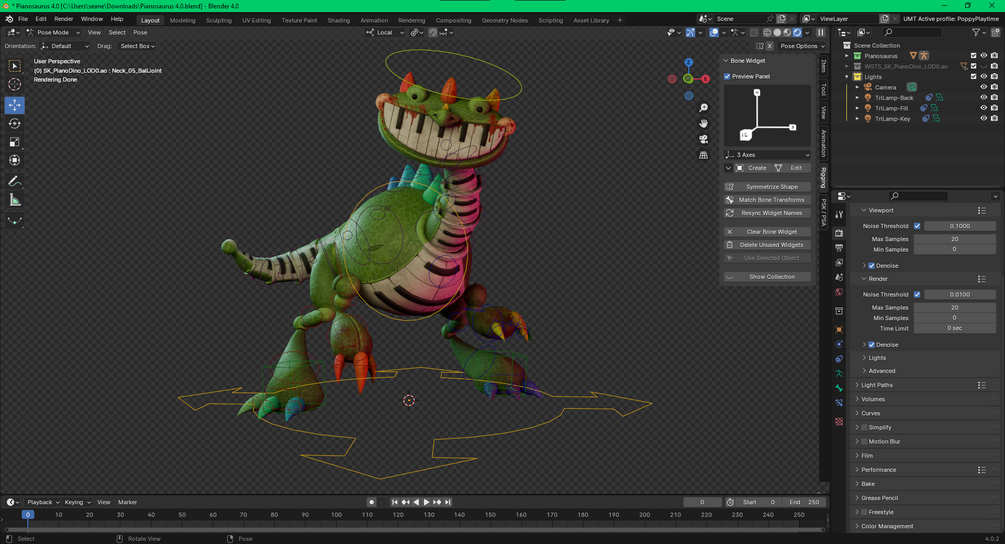This screenshot has width=1005, height=544.
Task: Switch to the Sculpting workspace tab
Action: click(x=218, y=20)
